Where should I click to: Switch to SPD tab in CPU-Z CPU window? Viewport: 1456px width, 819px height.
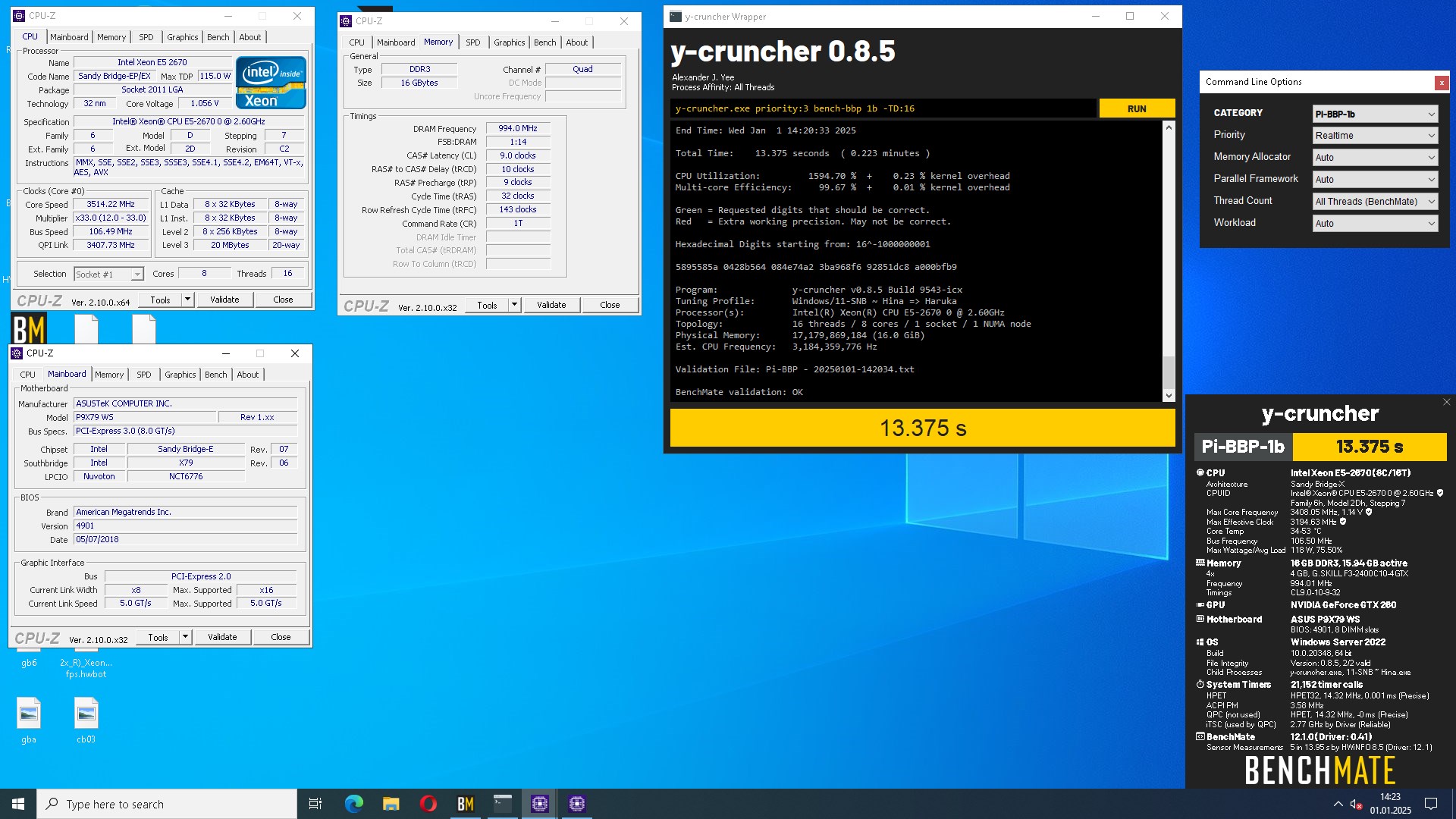(146, 37)
